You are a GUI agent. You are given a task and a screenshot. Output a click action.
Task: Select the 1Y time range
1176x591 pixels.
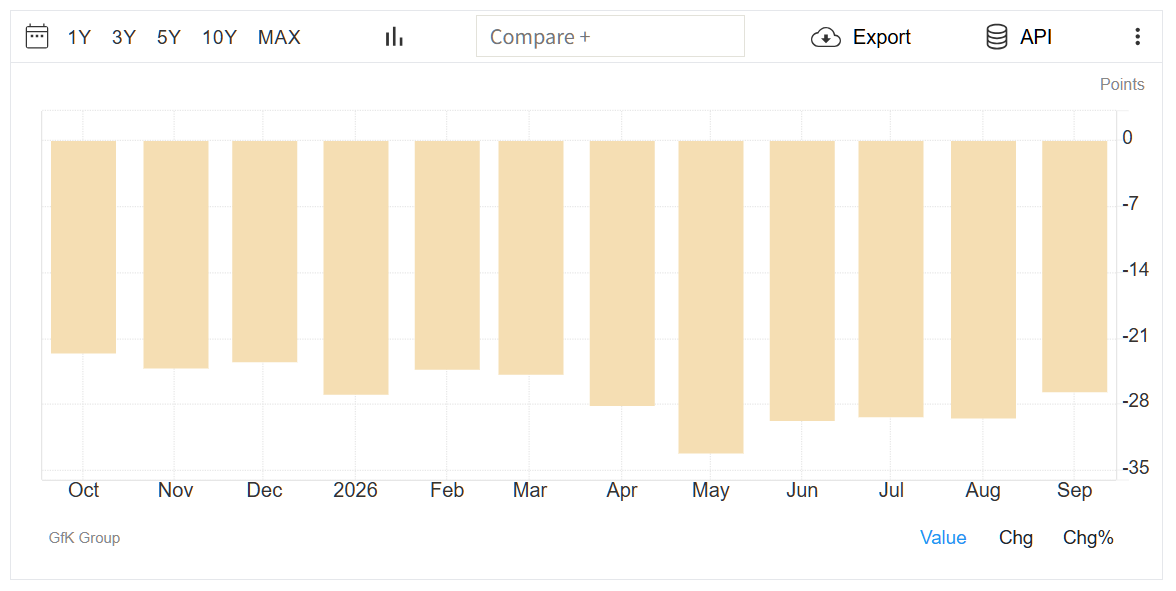pyautogui.click(x=79, y=37)
